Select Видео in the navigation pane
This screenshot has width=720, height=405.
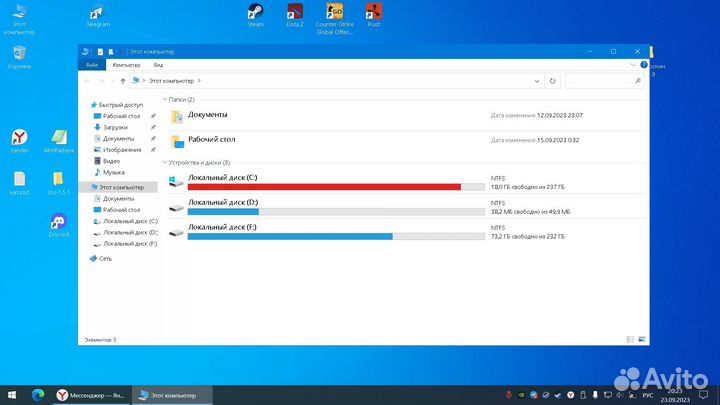click(107, 161)
